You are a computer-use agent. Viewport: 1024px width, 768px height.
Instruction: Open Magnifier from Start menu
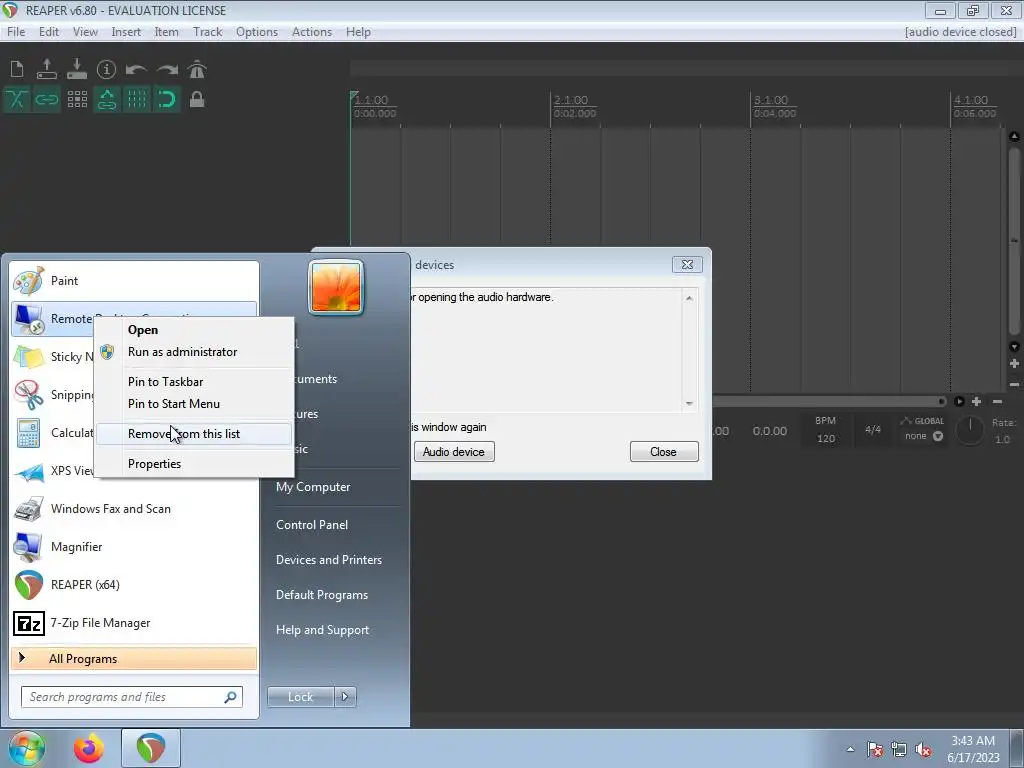pos(134,547)
